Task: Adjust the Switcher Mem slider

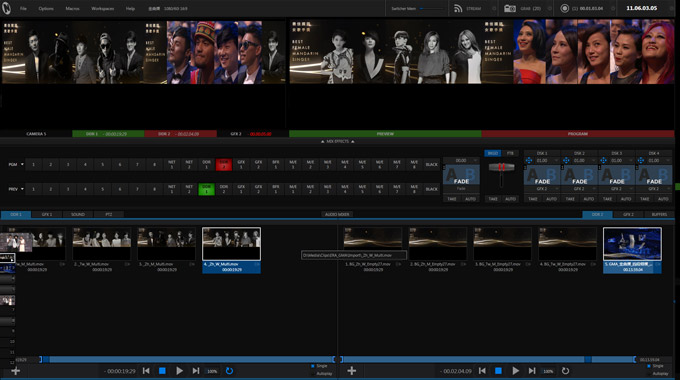Action: (432, 8)
